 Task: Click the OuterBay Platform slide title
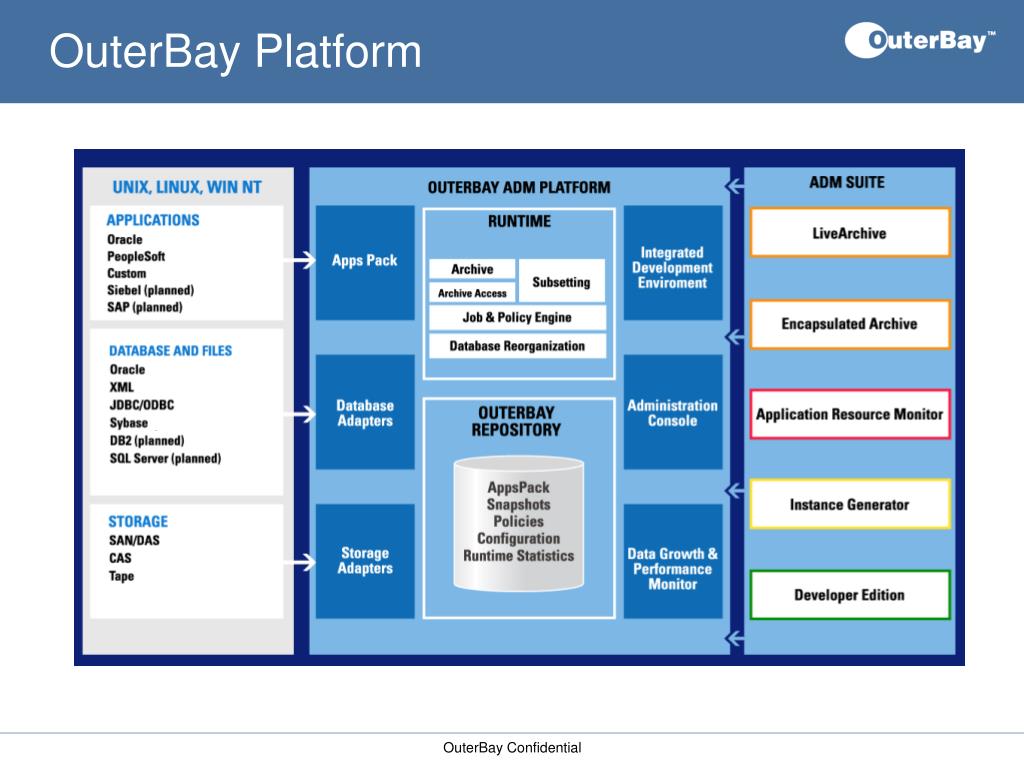pyautogui.click(x=236, y=51)
